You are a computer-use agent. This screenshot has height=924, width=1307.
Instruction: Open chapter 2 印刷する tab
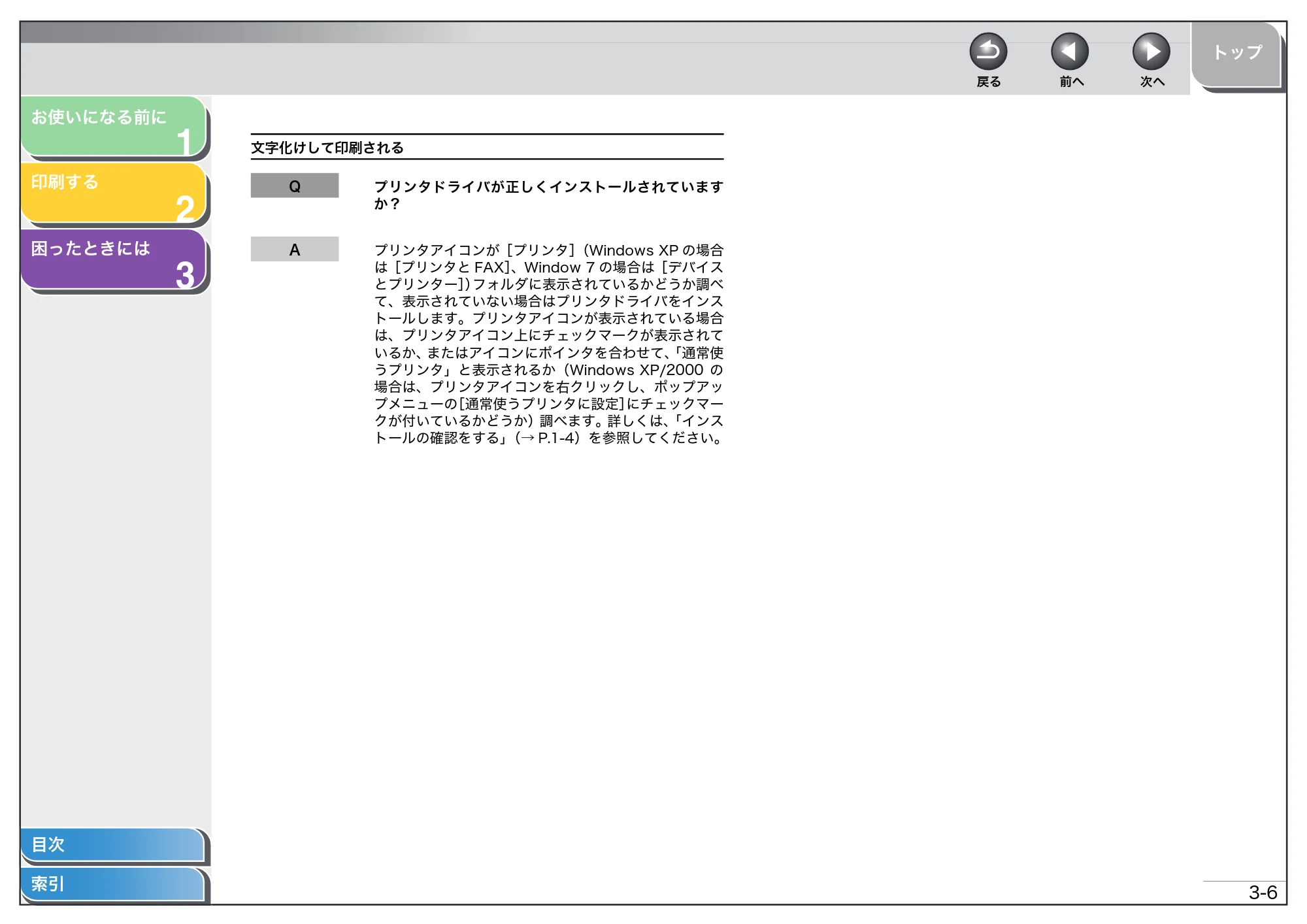tap(114, 192)
